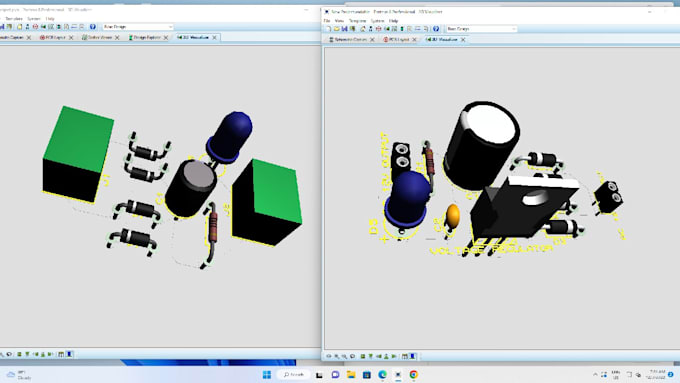Open System menu in left window

[34, 19]
